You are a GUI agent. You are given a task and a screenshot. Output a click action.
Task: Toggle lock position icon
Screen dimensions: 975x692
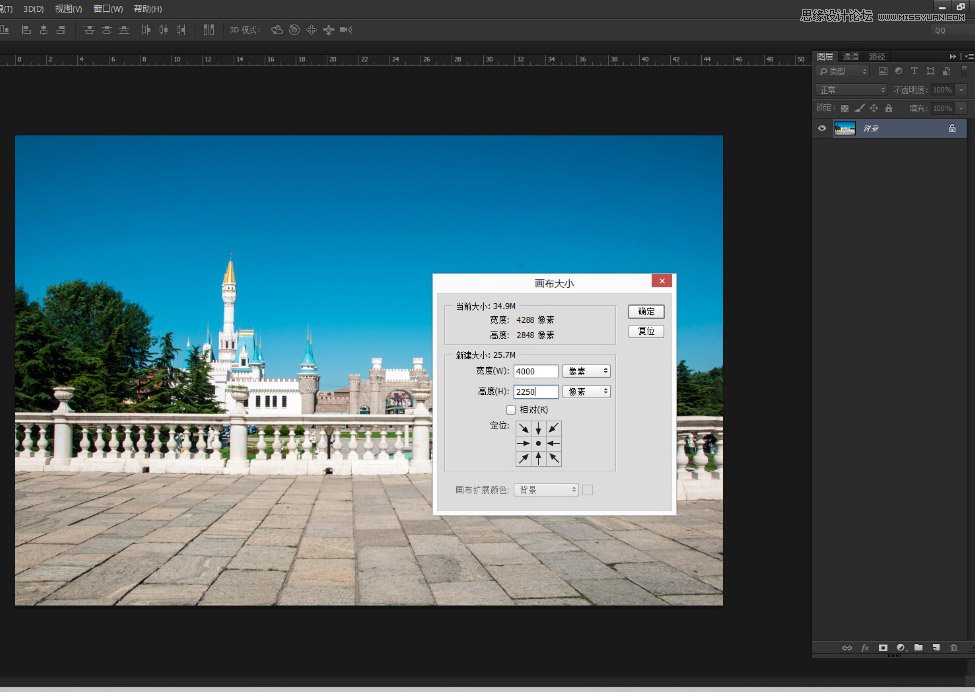(x=874, y=108)
